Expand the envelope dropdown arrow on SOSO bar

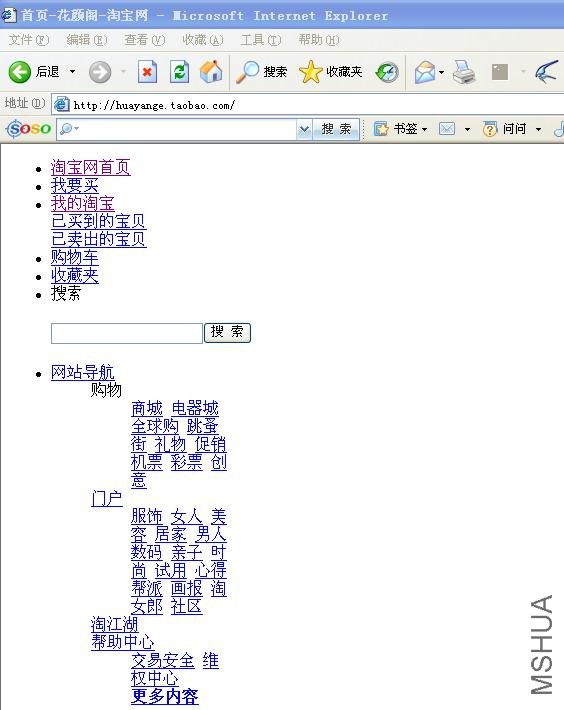[468, 130]
